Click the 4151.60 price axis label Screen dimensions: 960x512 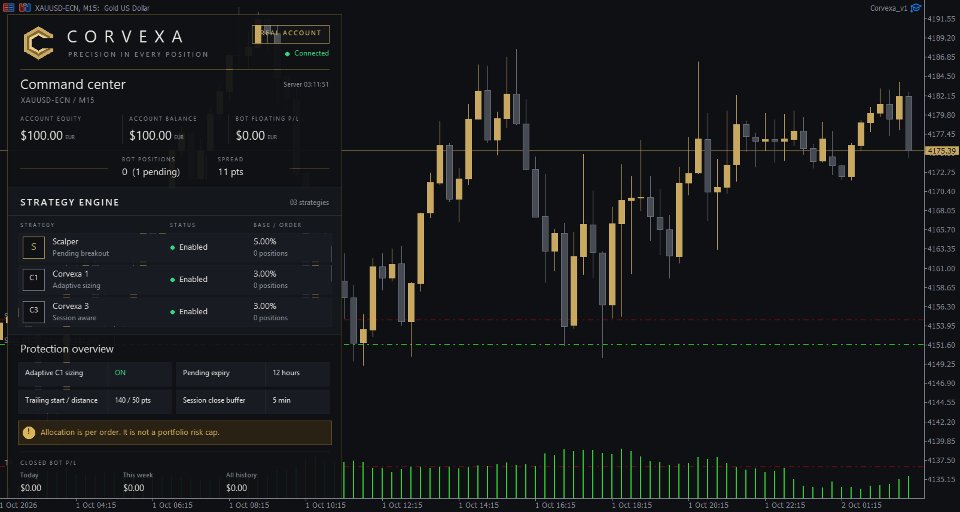pyautogui.click(x=943, y=345)
